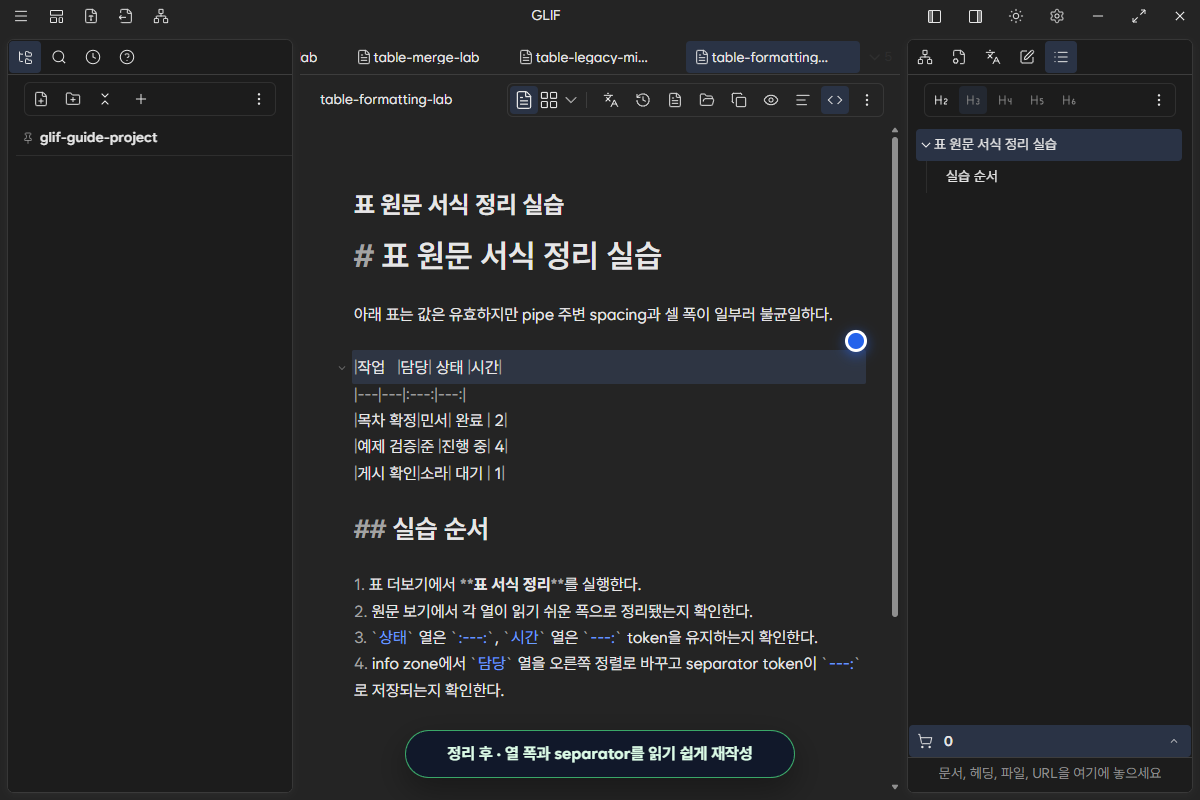Screen dimensions: 1200x800
Task: Jump to 실습 순서 in outline
Action: coord(972,176)
